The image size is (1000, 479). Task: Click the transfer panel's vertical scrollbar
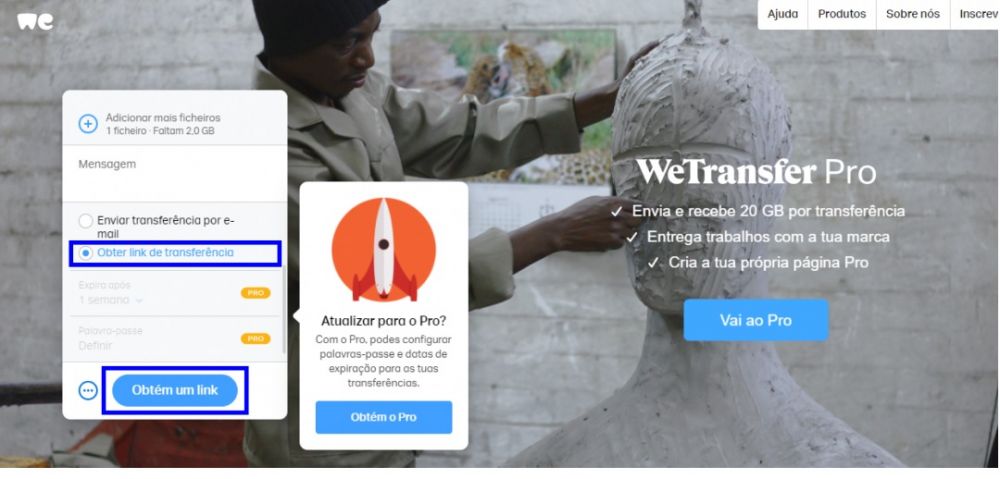284,307
